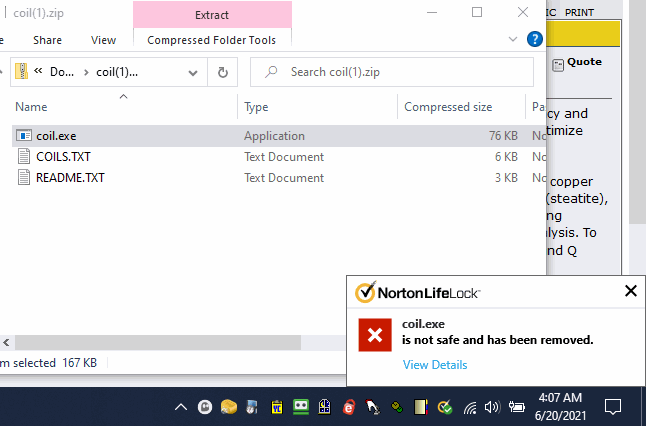Open the Compressed Folder Tools tab

pyautogui.click(x=212, y=40)
